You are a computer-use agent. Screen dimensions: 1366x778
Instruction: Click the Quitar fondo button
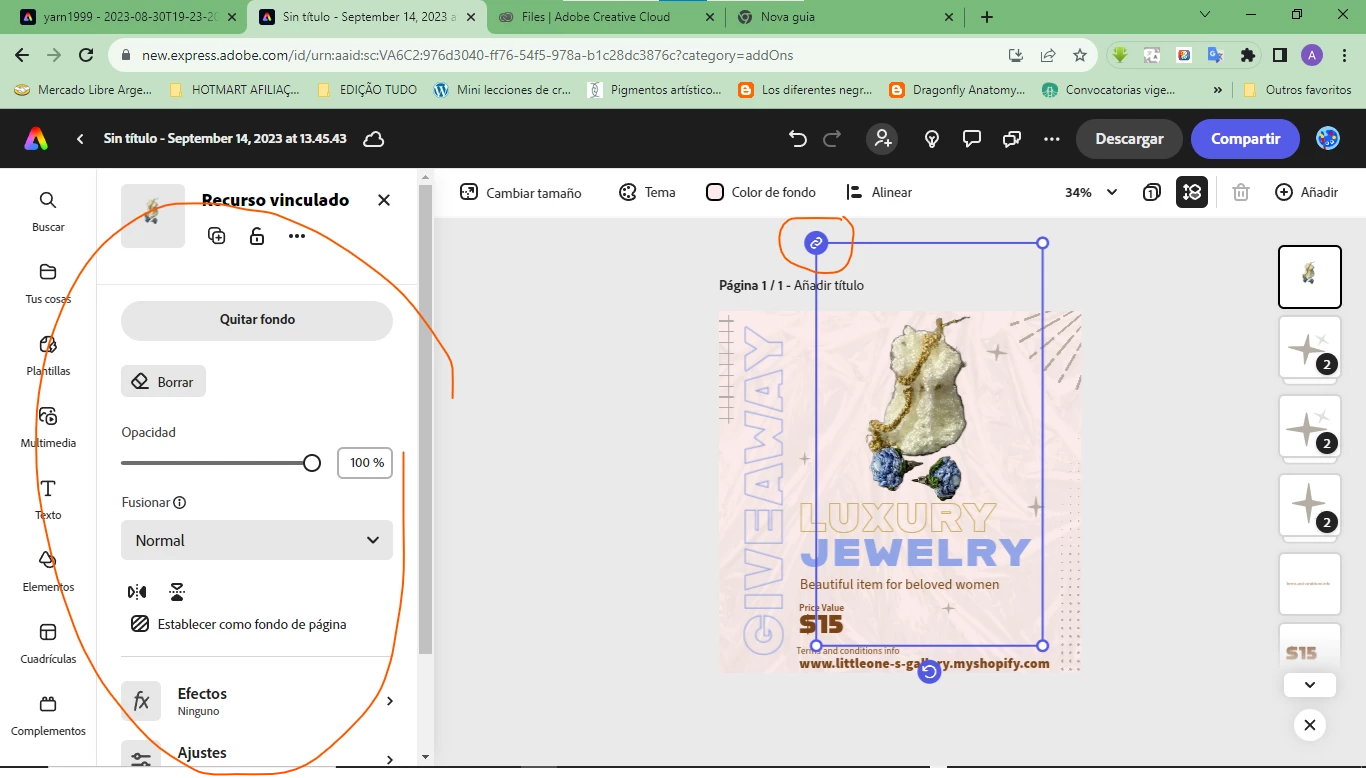point(257,320)
